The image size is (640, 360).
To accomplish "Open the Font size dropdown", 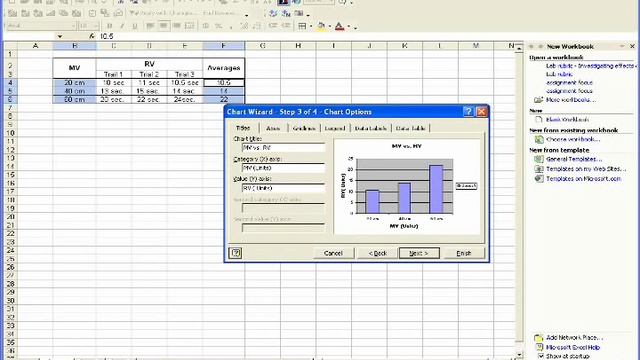I will (x=96, y=26).
